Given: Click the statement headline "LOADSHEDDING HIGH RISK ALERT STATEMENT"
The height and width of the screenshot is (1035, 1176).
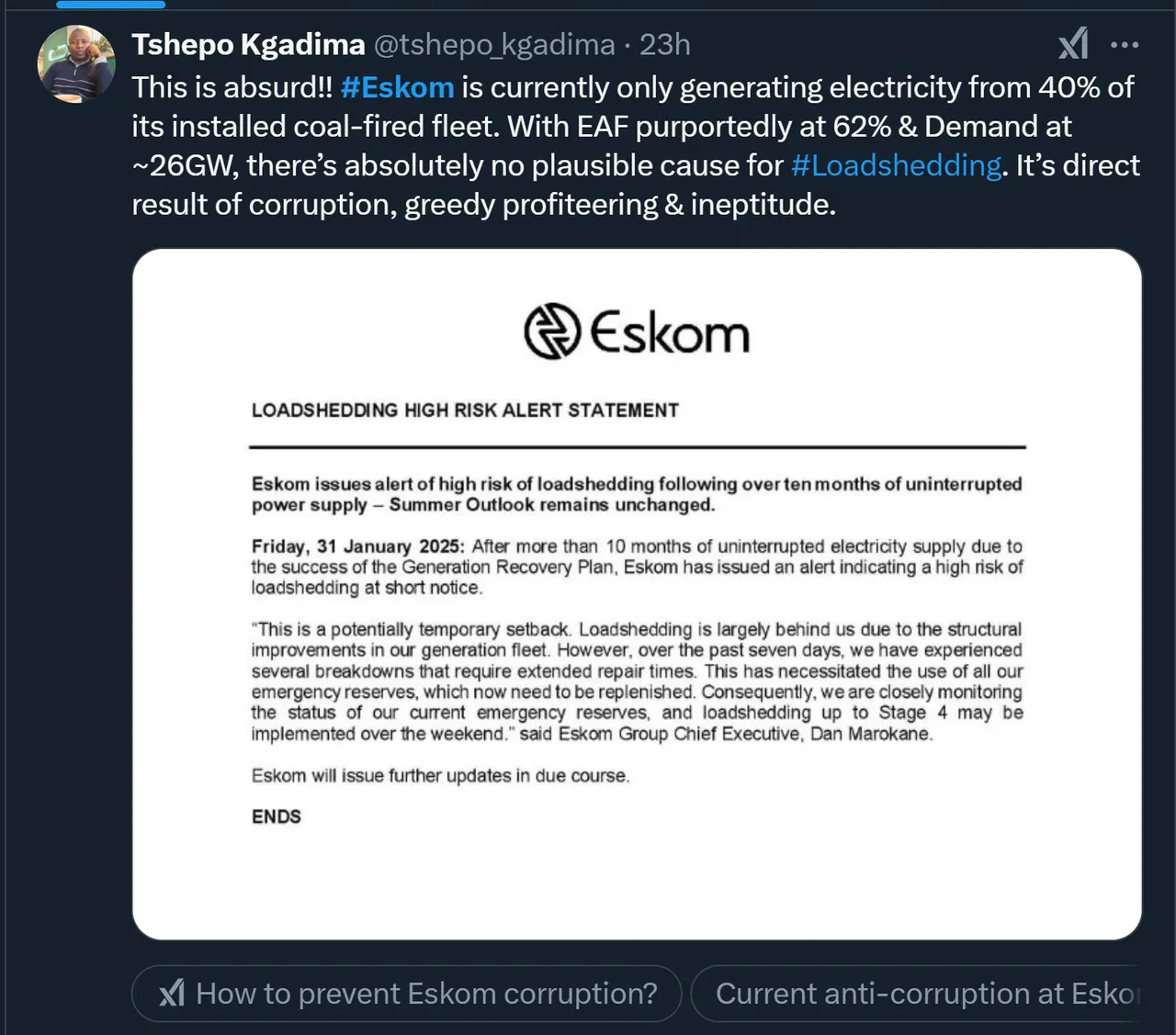Looking at the screenshot, I should pyautogui.click(x=465, y=411).
